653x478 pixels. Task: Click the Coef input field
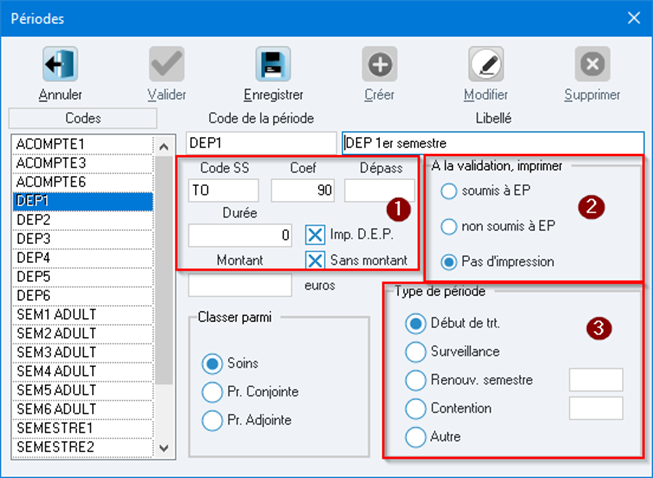pos(303,190)
